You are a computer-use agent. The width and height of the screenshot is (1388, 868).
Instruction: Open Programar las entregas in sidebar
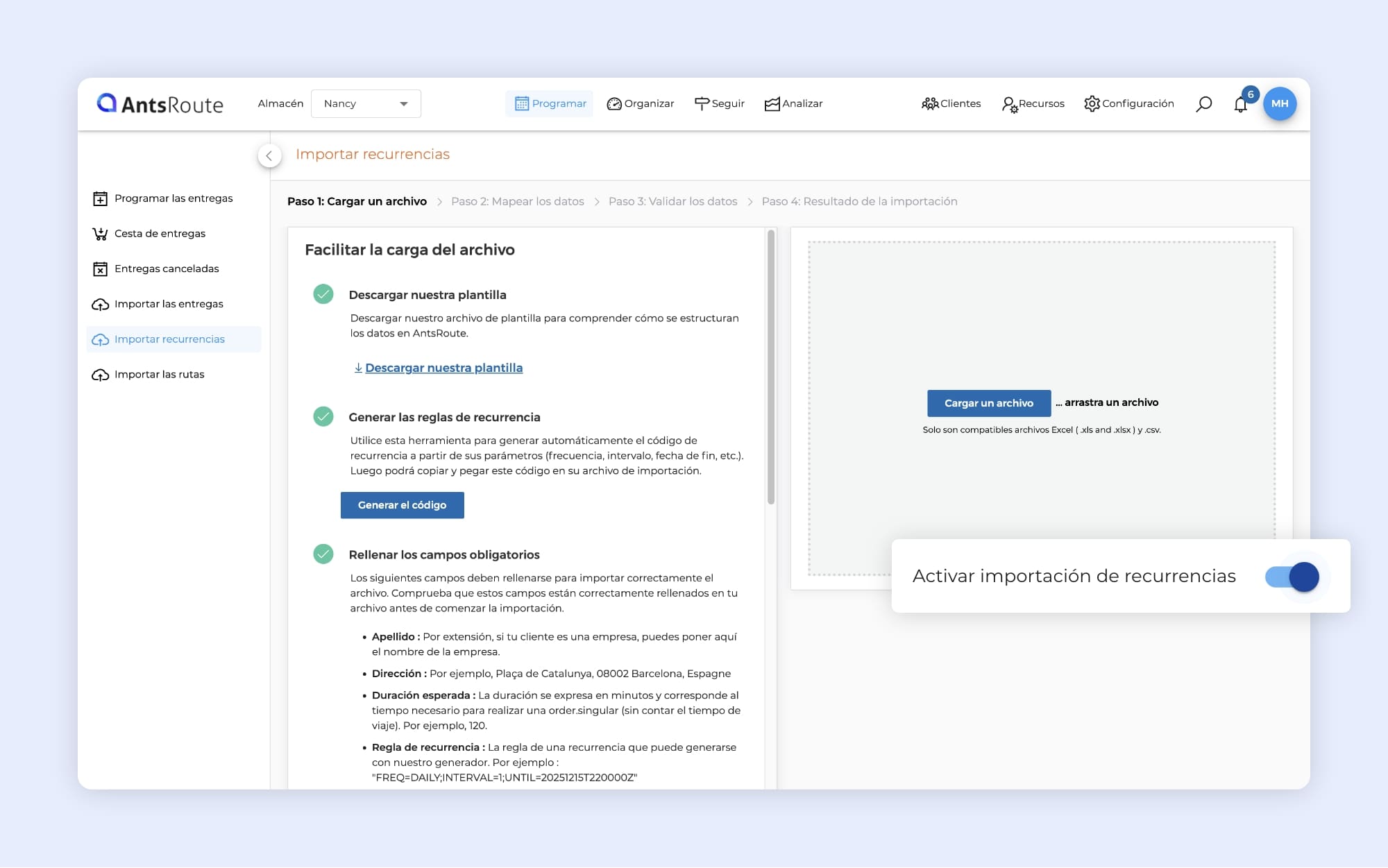173,198
